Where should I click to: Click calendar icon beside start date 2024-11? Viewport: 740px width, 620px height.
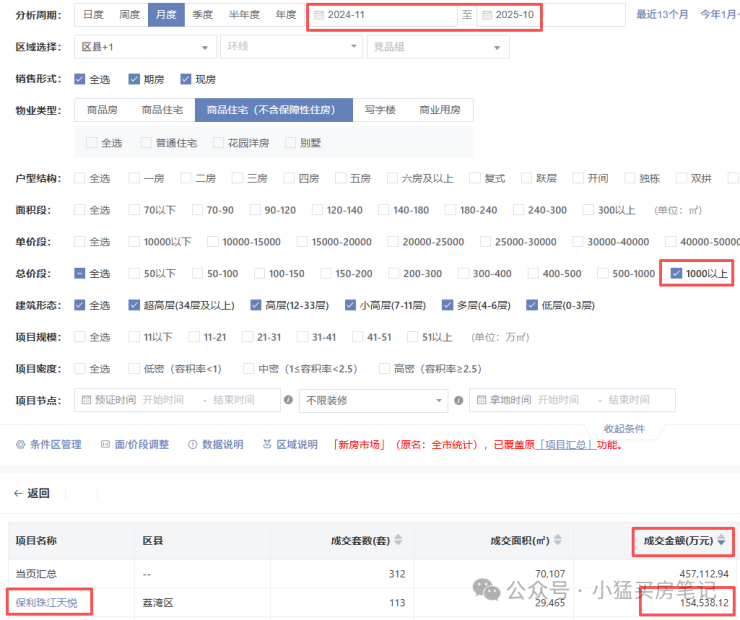point(319,15)
